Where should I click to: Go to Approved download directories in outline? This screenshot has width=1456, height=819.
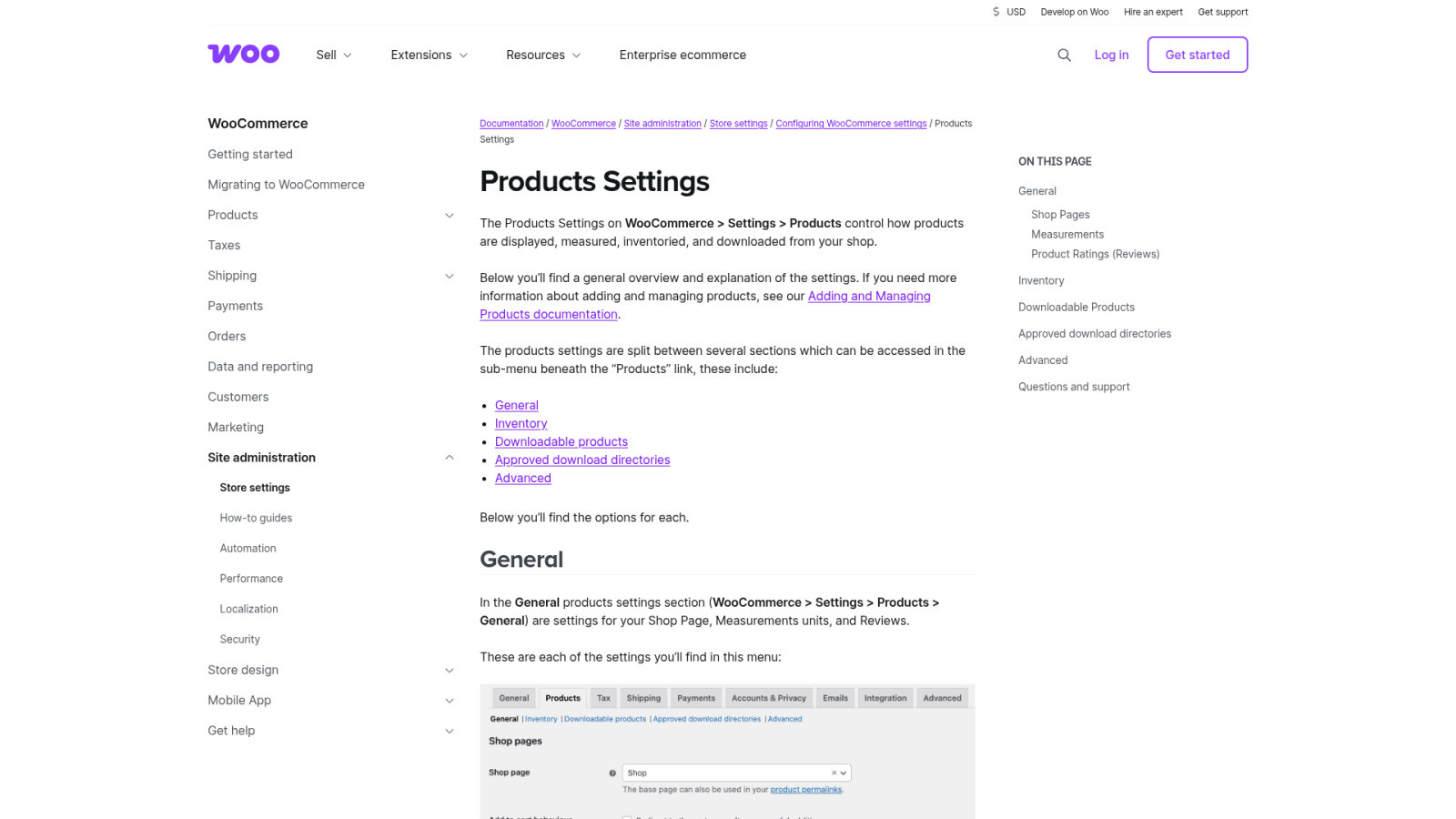pyautogui.click(x=1095, y=333)
